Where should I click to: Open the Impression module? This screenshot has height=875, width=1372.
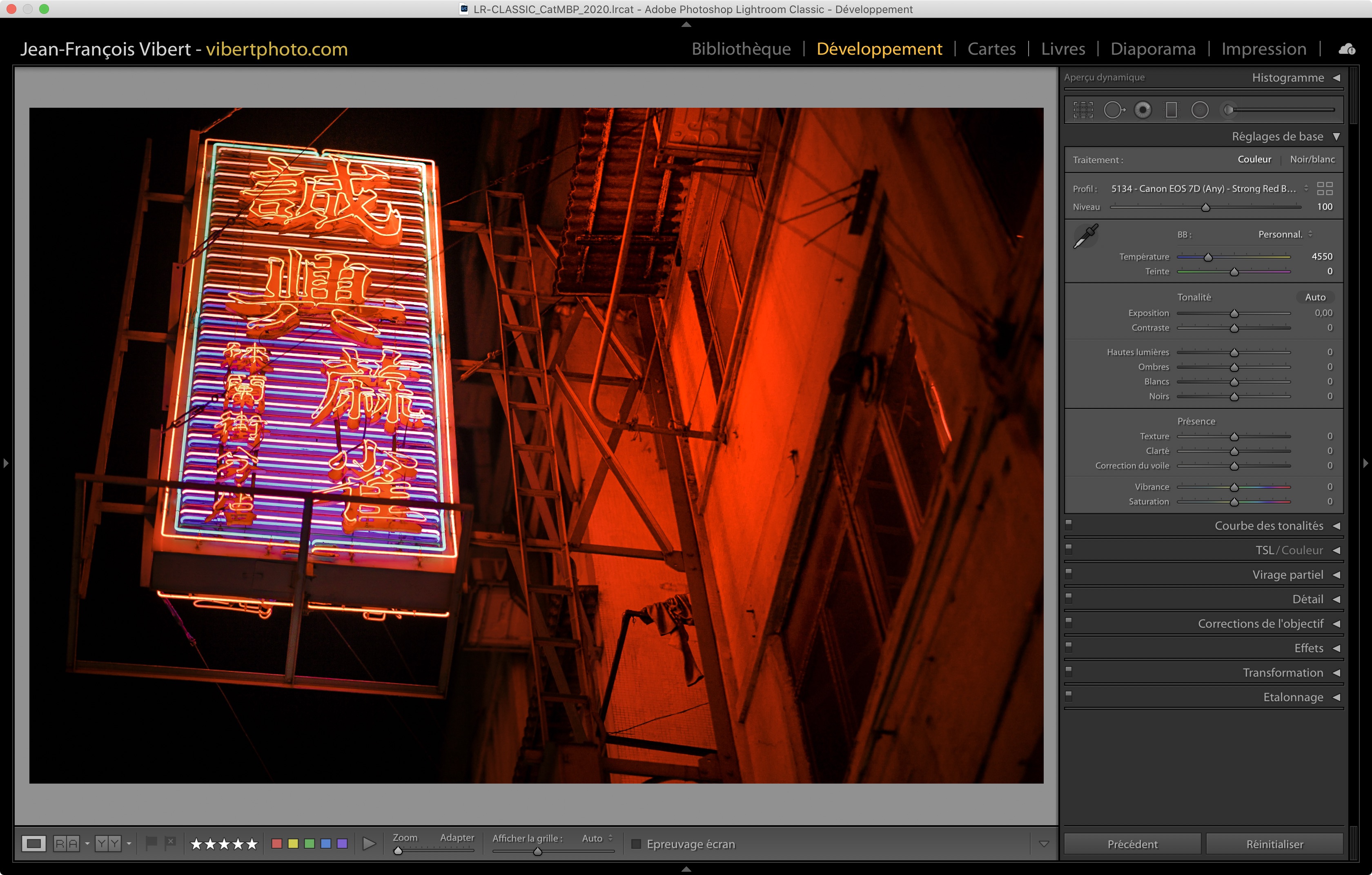point(1263,49)
